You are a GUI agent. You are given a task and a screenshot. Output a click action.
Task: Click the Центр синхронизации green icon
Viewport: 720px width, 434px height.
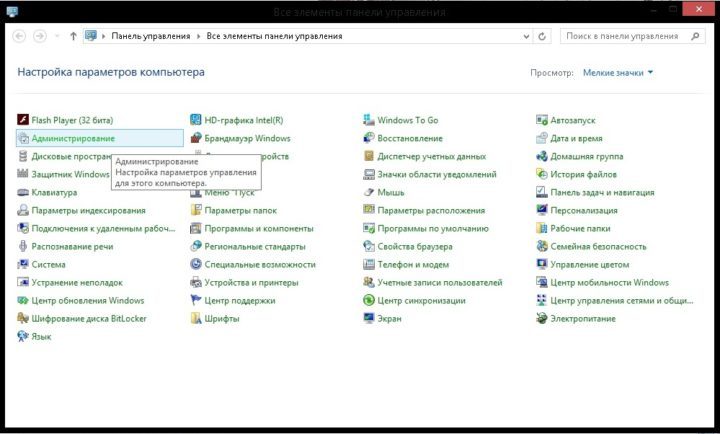pyautogui.click(x=369, y=300)
